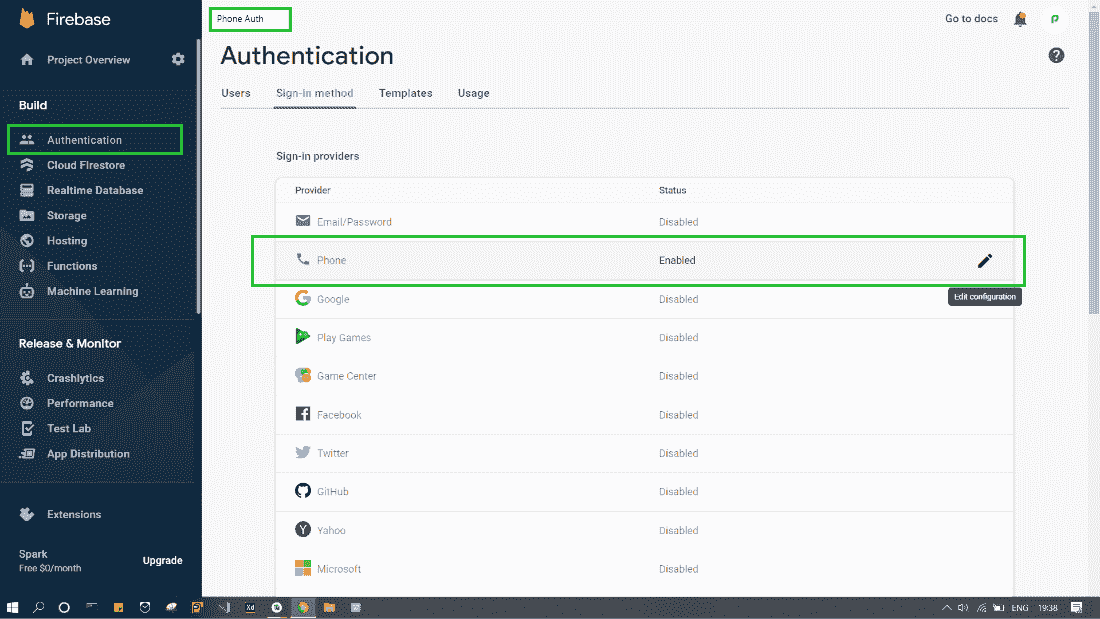Open Crashlytics in the sidebar
The image size is (1100, 619).
(75, 378)
